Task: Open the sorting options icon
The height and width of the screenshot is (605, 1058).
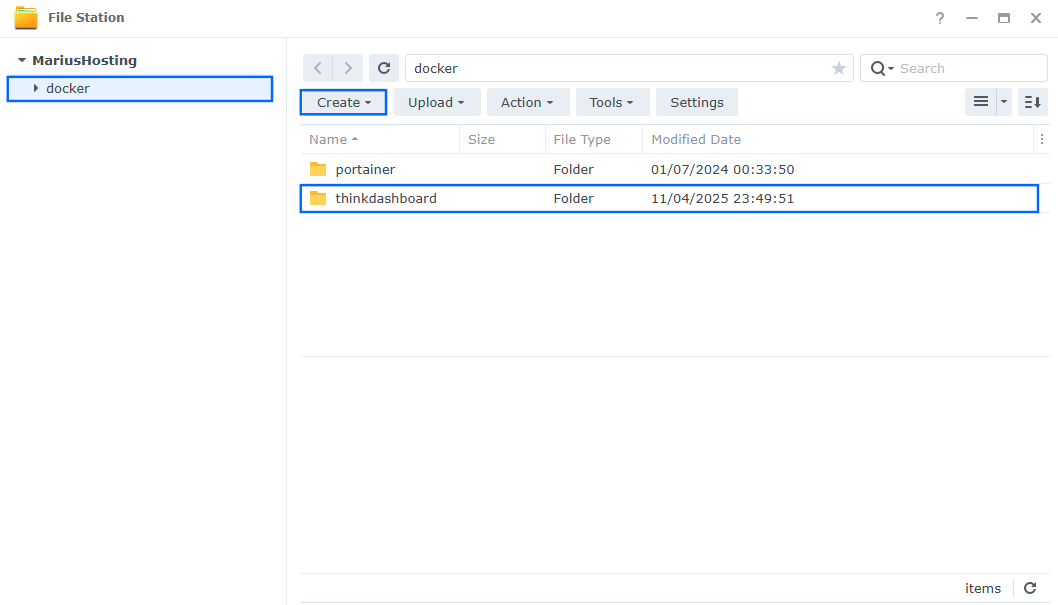Action: 1032,101
